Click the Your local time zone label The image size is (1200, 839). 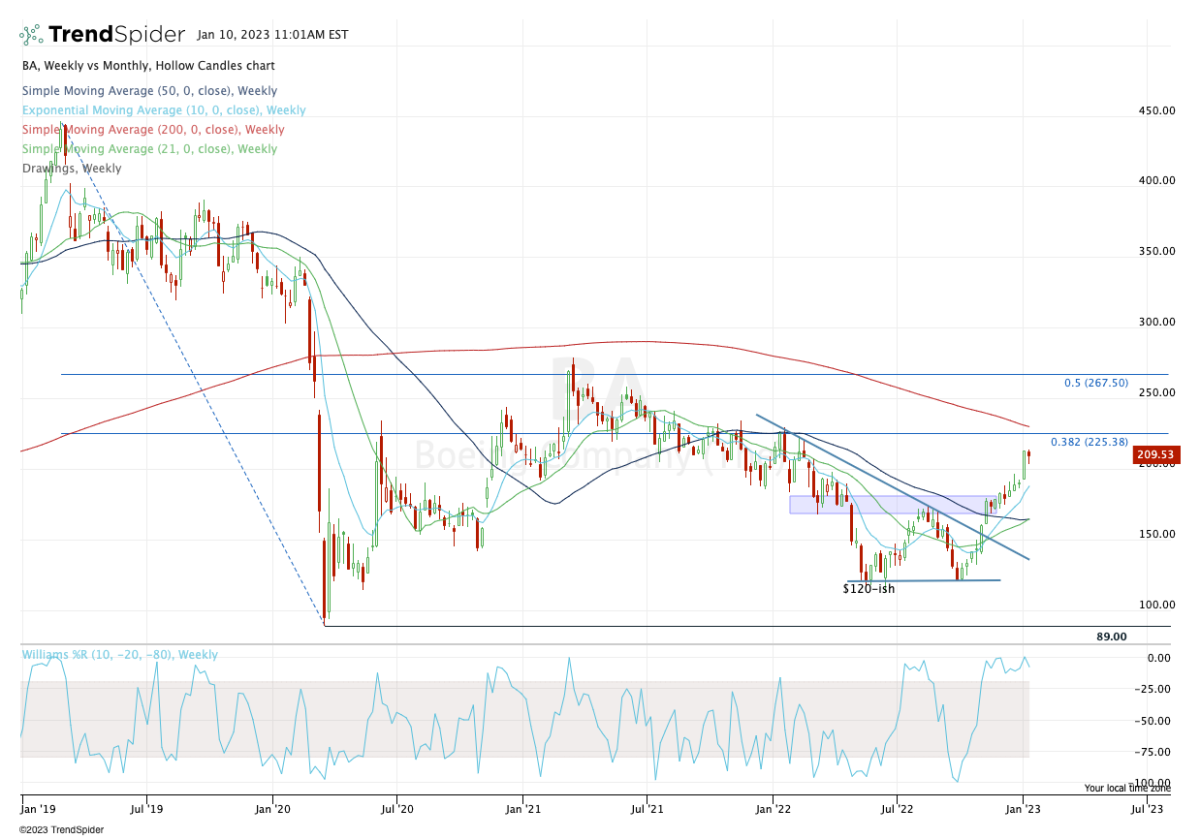click(1127, 788)
